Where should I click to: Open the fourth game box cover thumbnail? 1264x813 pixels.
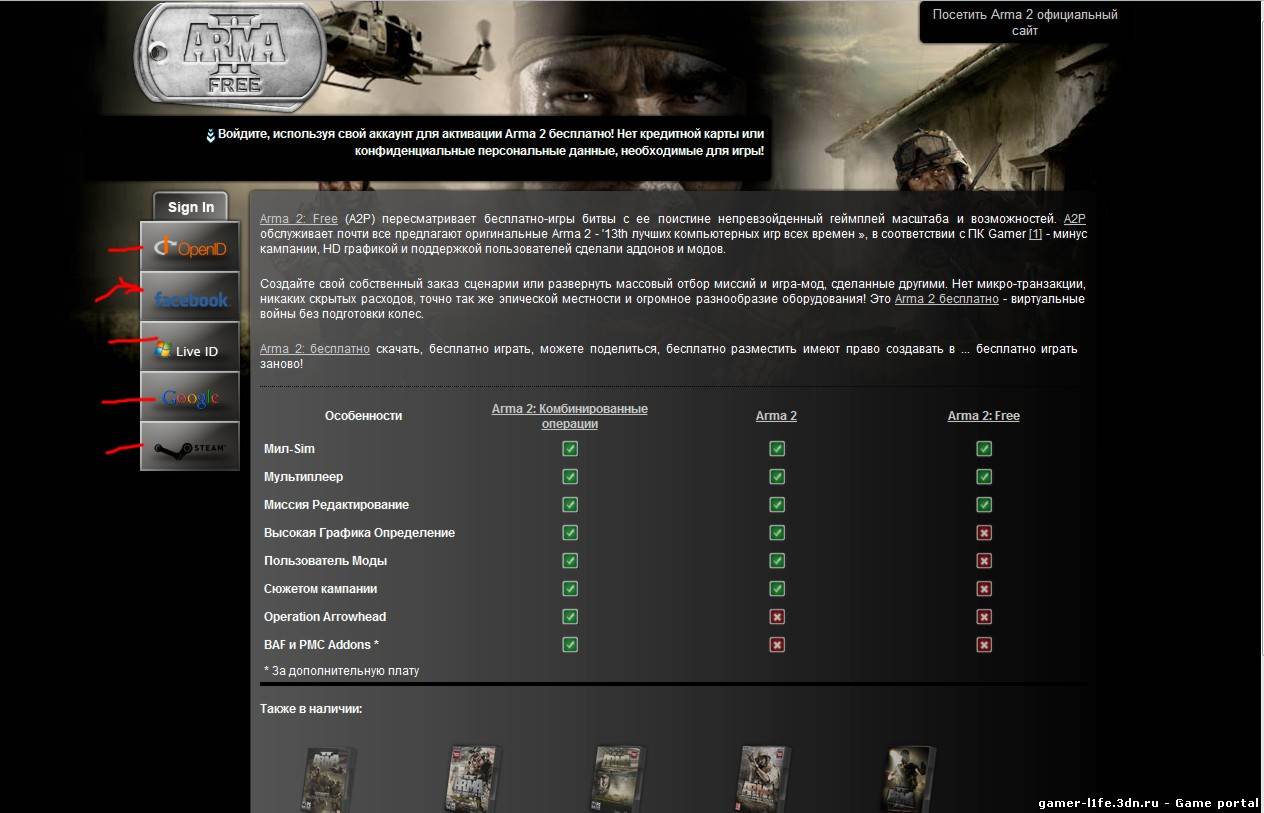click(x=765, y=777)
